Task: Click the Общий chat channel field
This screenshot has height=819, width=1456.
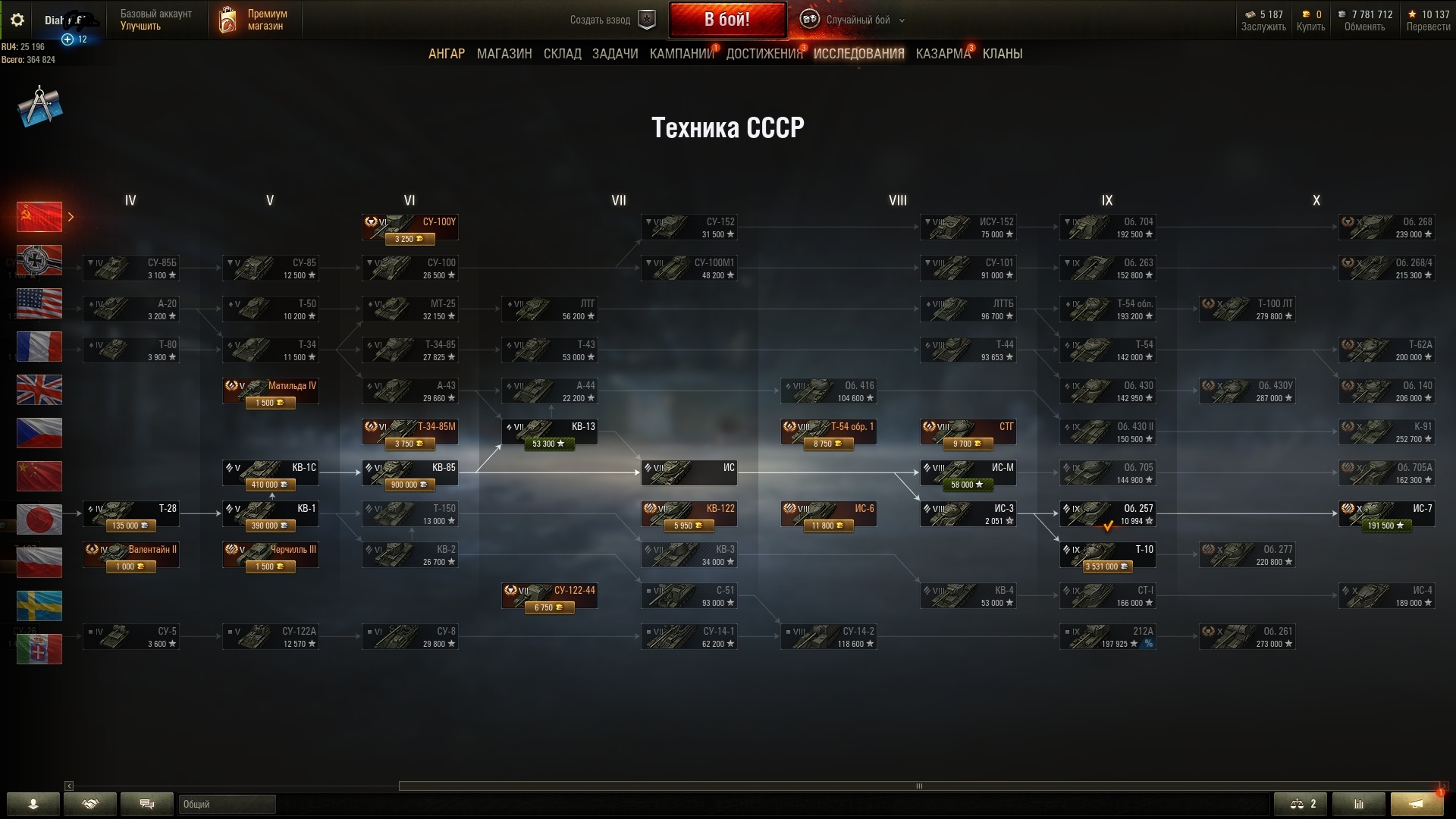Action: pos(227,804)
